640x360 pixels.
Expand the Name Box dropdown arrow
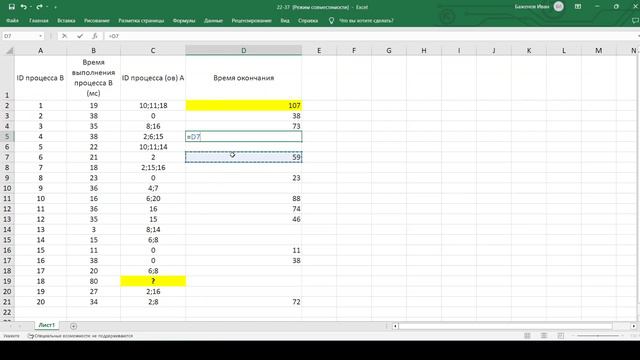(40, 36)
